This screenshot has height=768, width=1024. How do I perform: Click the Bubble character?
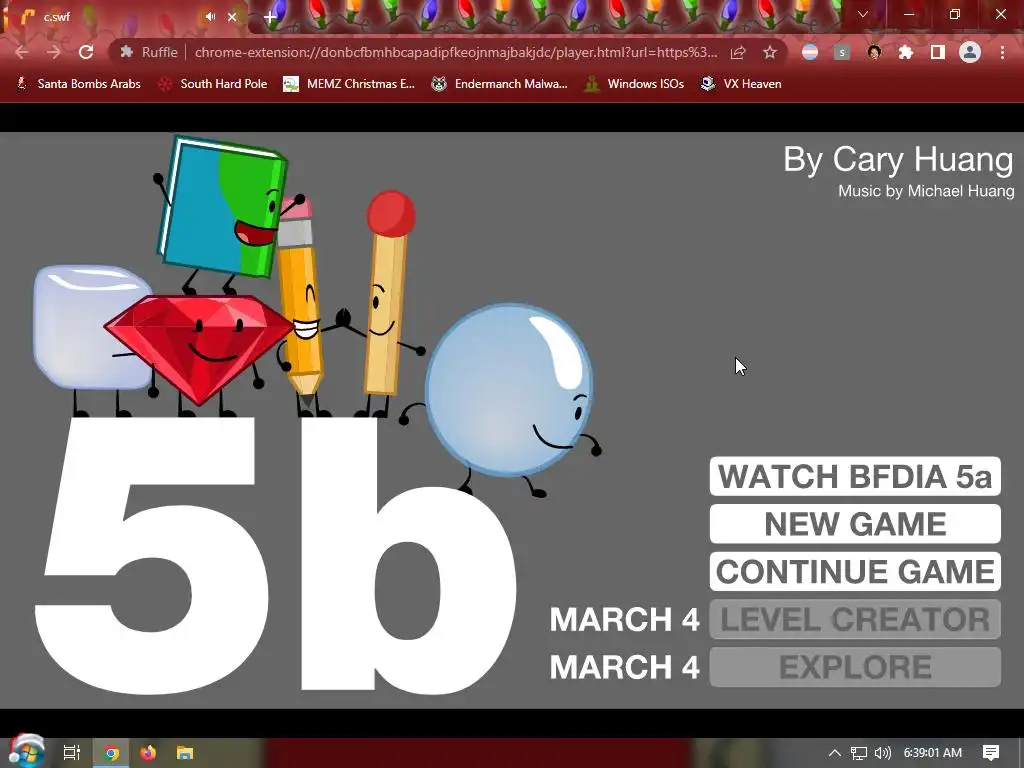509,392
